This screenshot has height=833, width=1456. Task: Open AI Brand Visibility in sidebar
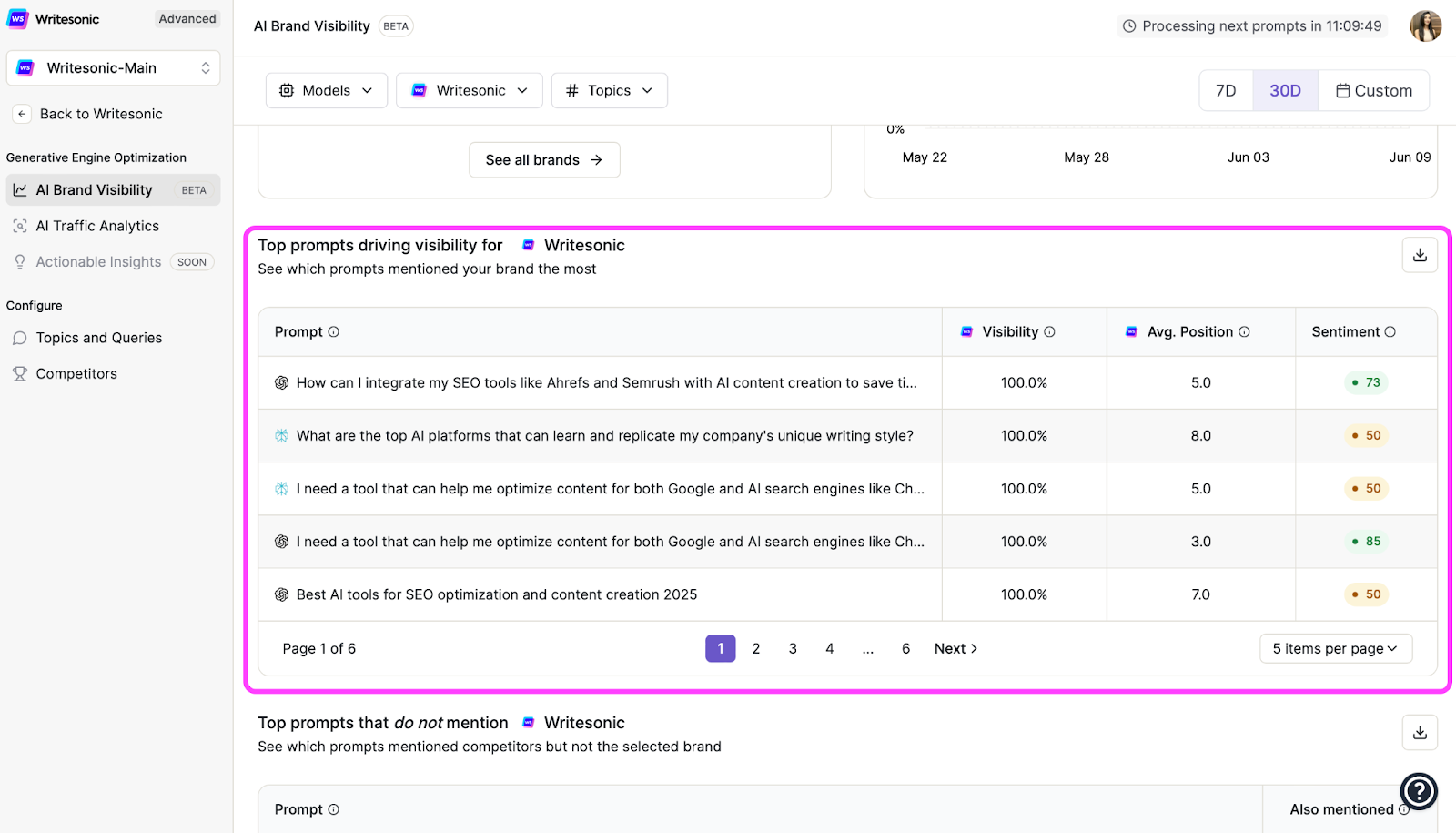pos(114,190)
